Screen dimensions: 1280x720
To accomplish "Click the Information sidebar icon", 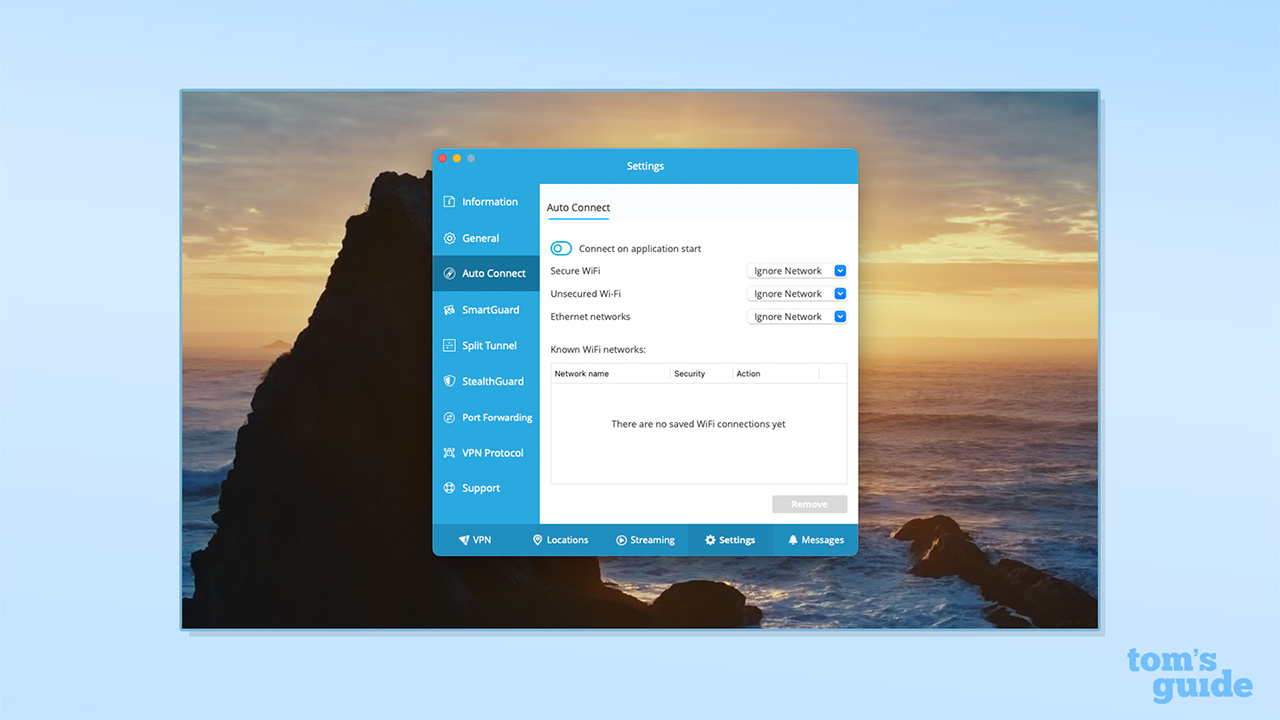I will 450,202.
